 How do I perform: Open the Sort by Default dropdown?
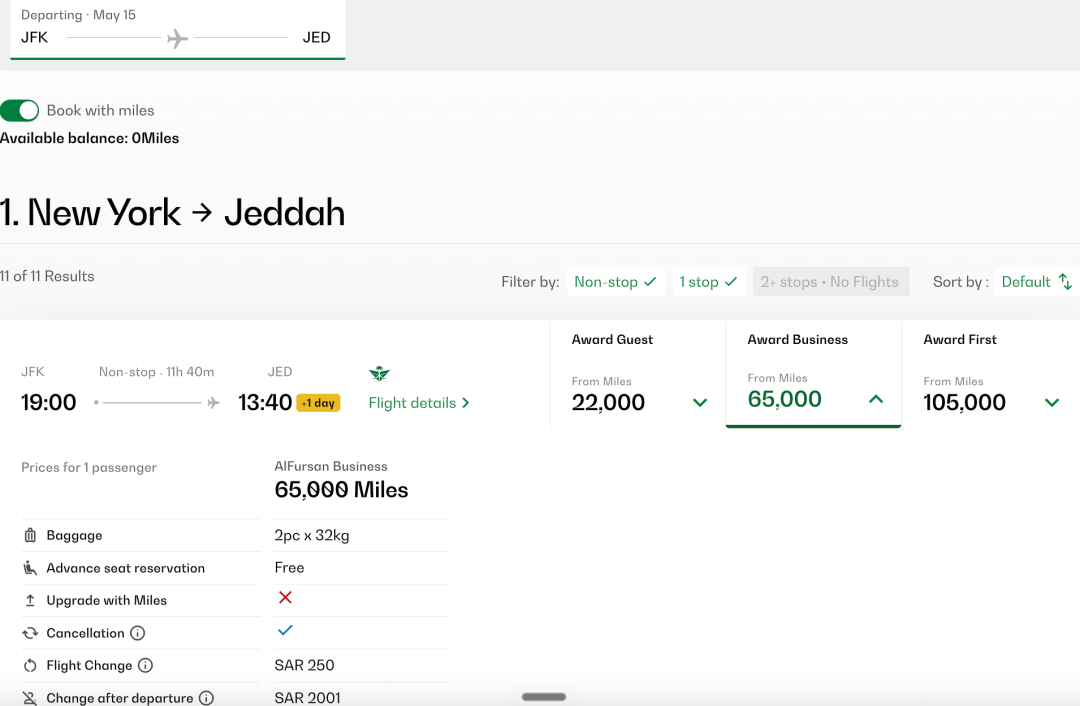click(1037, 282)
